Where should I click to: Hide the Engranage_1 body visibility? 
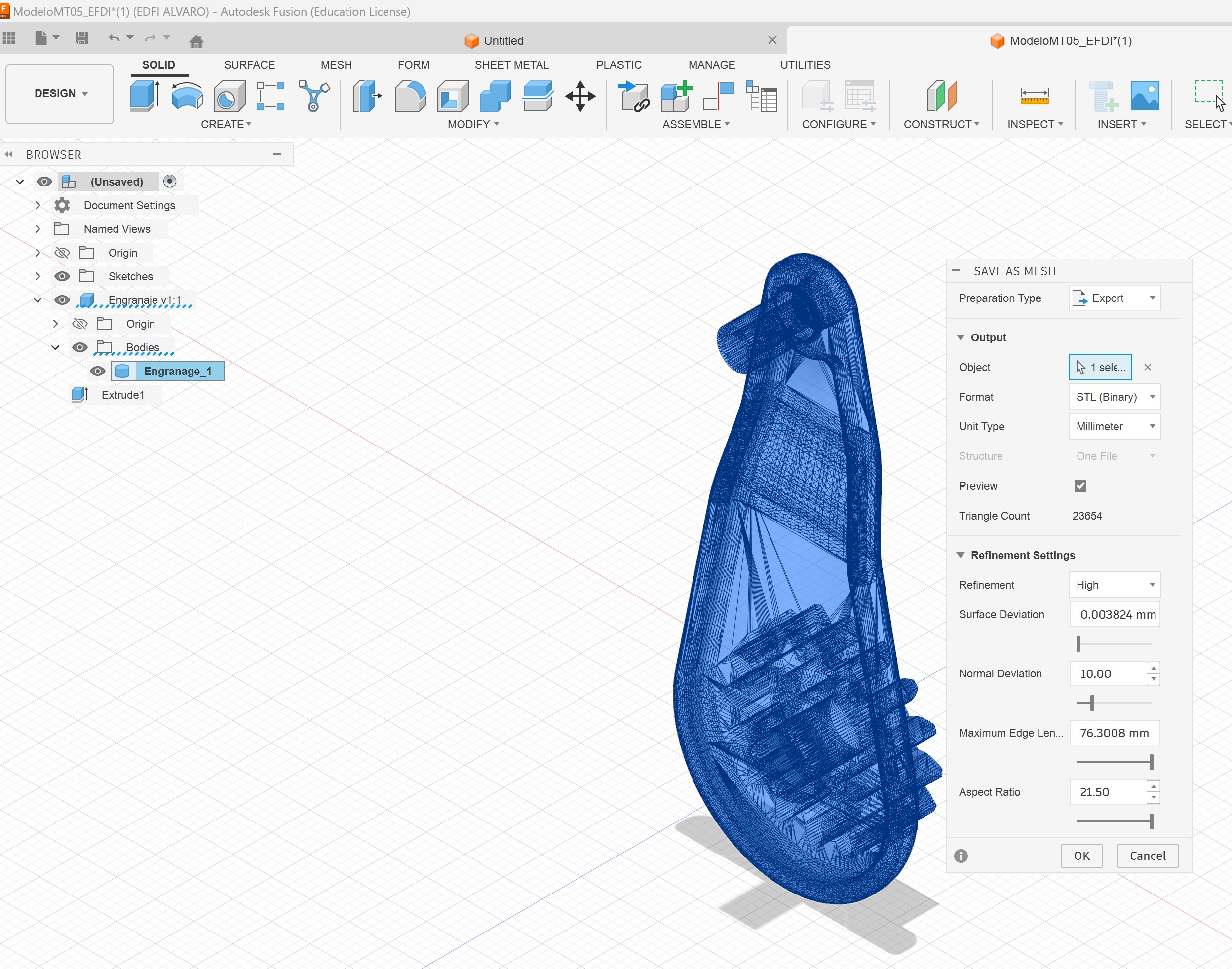pos(98,371)
